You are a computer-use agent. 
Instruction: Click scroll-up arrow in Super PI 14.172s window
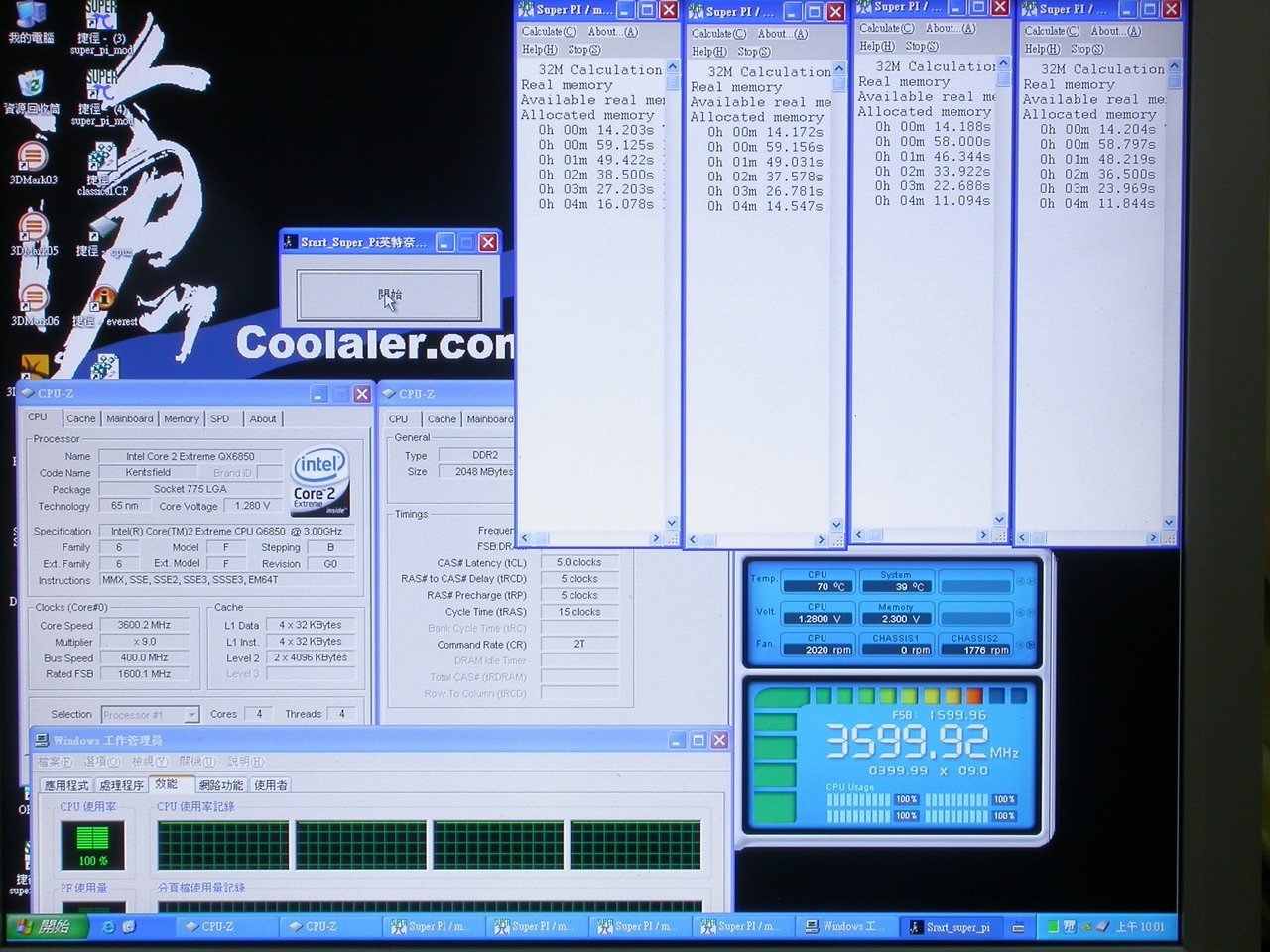[x=839, y=69]
